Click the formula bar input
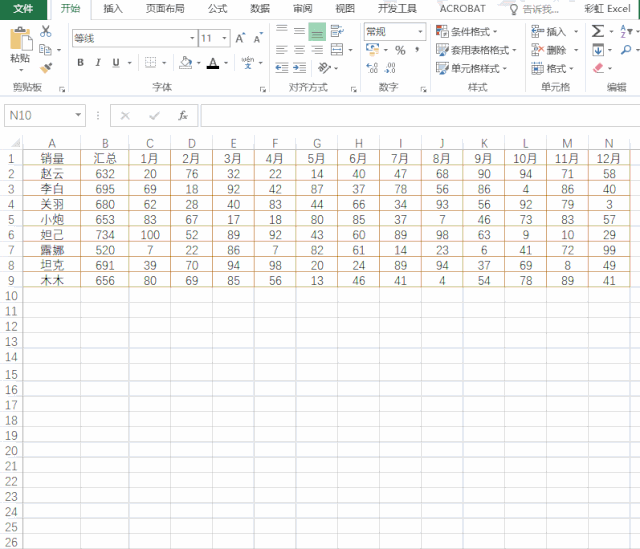Viewport: 640px width, 549px height. click(420, 116)
